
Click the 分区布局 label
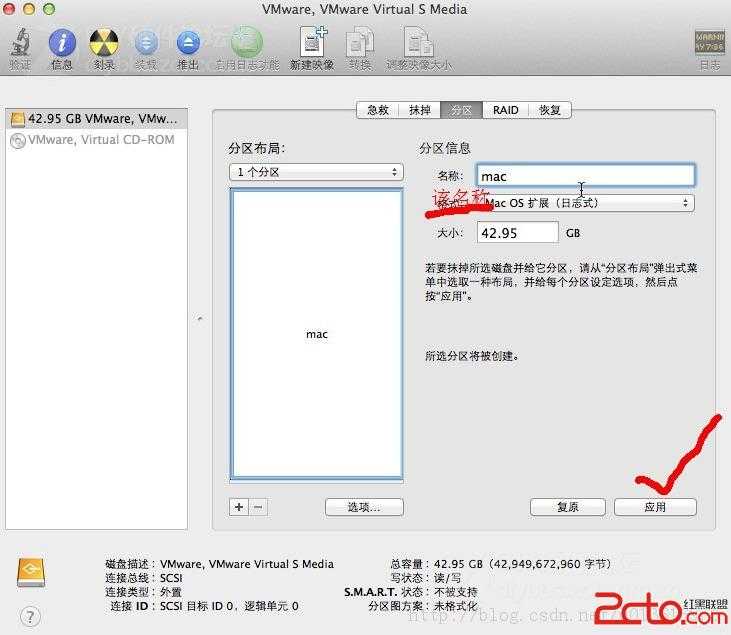point(256,148)
